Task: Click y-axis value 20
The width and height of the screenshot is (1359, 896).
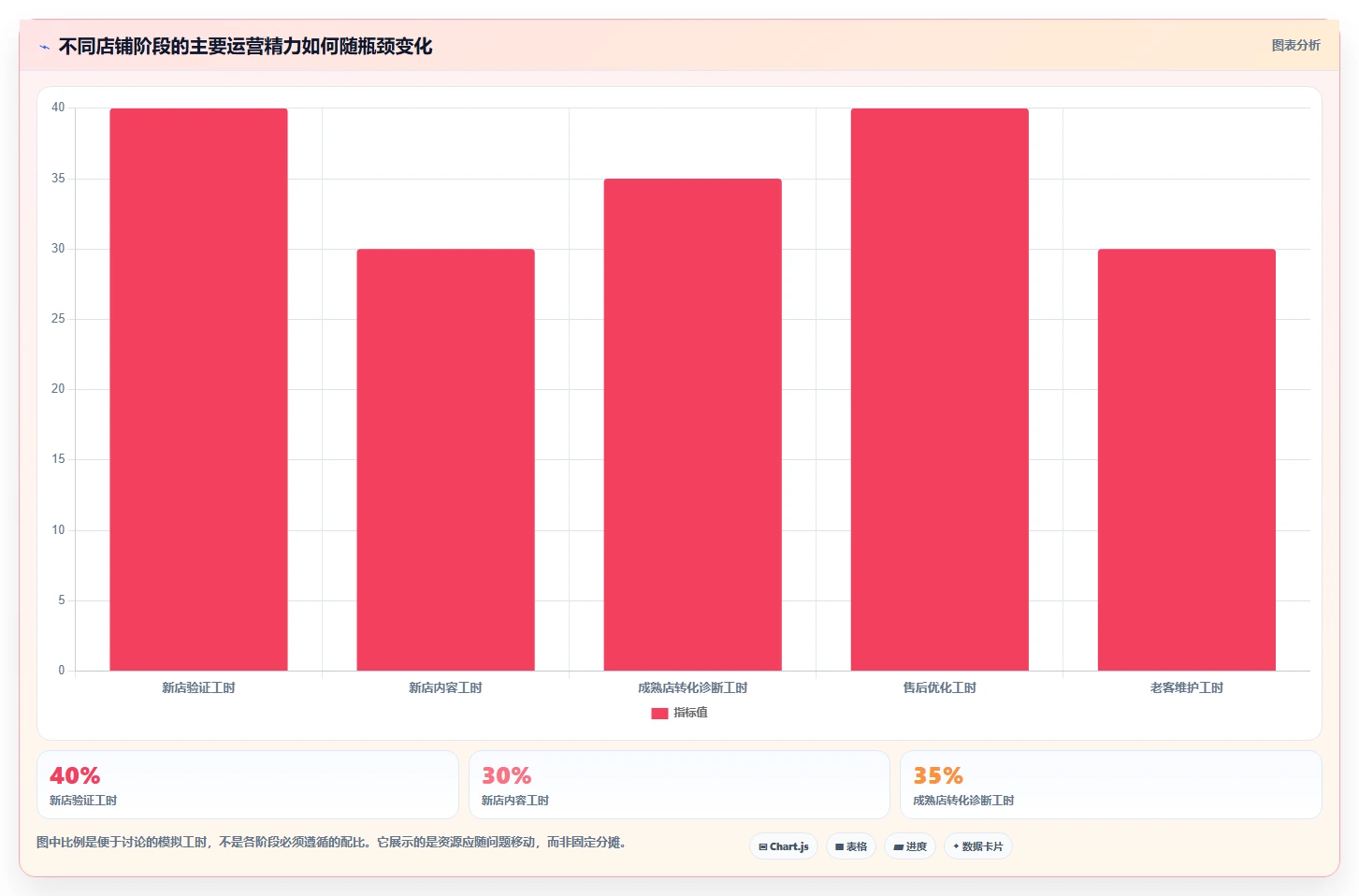Action: [58, 388]
